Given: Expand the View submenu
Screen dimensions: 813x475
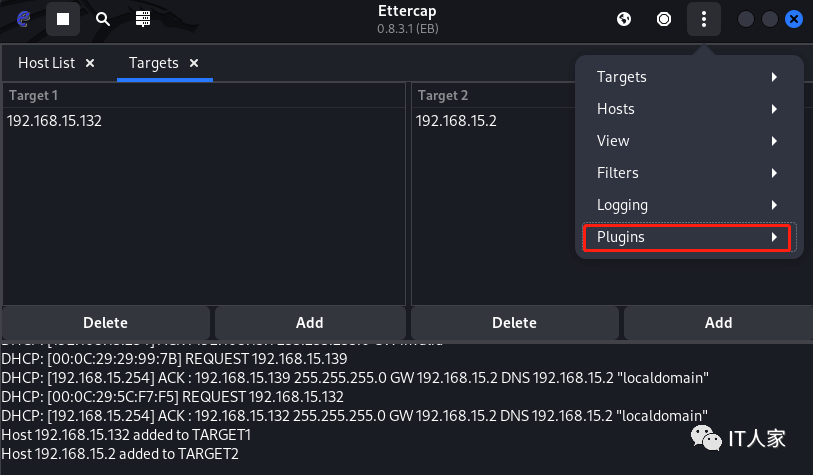Looking at the screenshot, I should (x=688, y=141).
